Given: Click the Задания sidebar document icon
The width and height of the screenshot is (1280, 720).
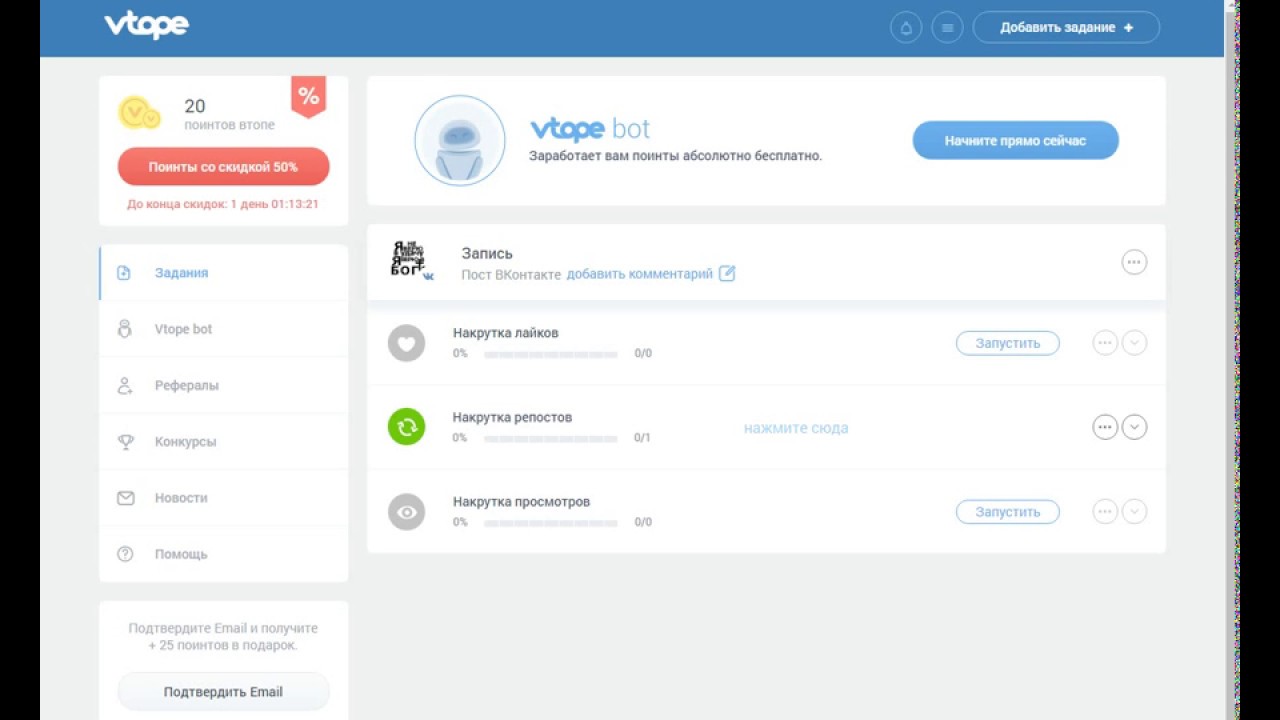Looking at the screenshot, I should pyautogui.click(x=124, y=273).
